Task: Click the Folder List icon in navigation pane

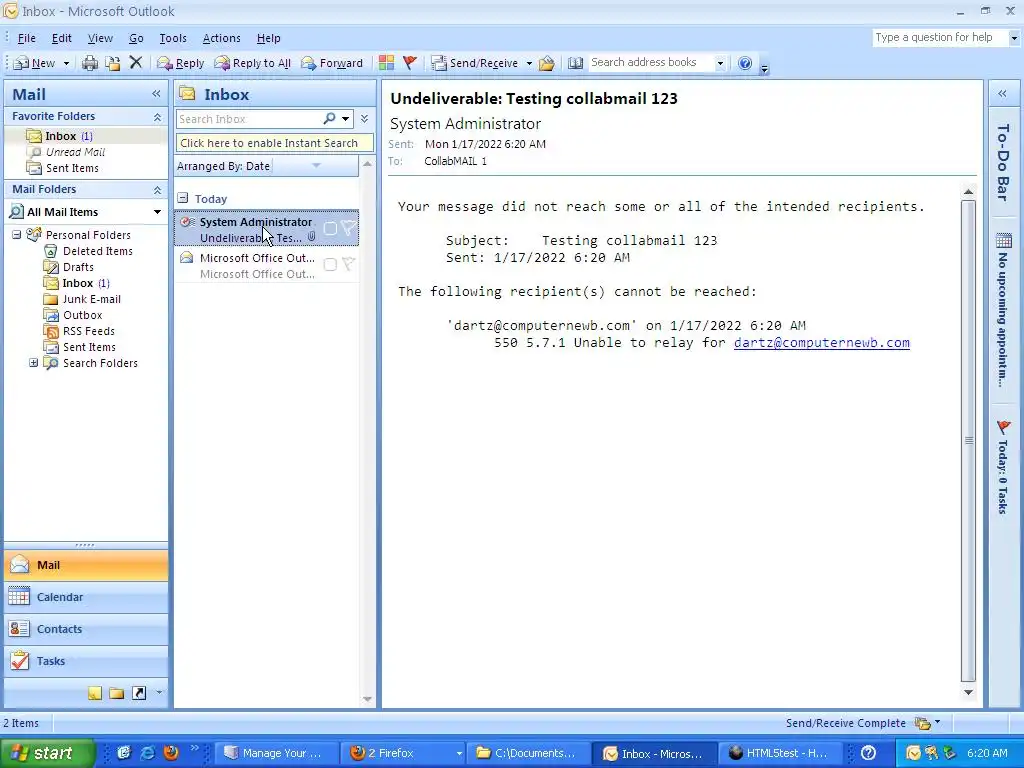Action: (x=117, y=693)
